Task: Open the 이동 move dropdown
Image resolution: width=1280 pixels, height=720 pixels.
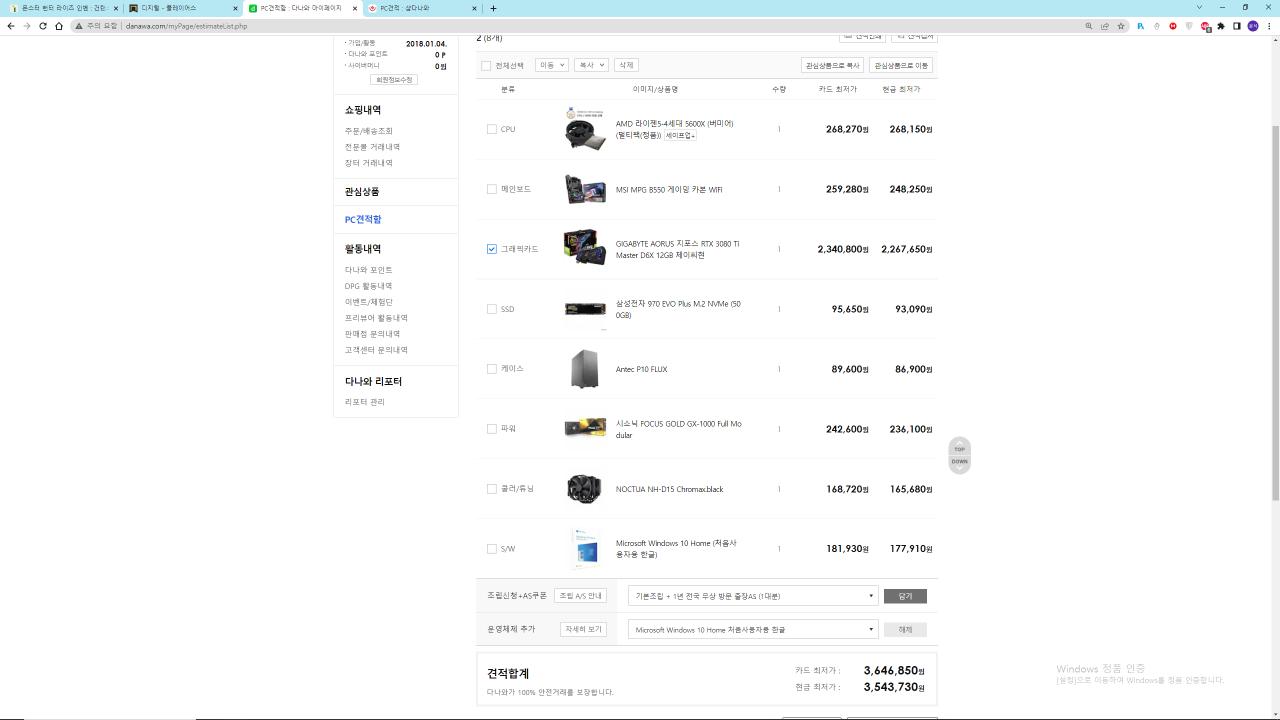Action: point(551,65)
